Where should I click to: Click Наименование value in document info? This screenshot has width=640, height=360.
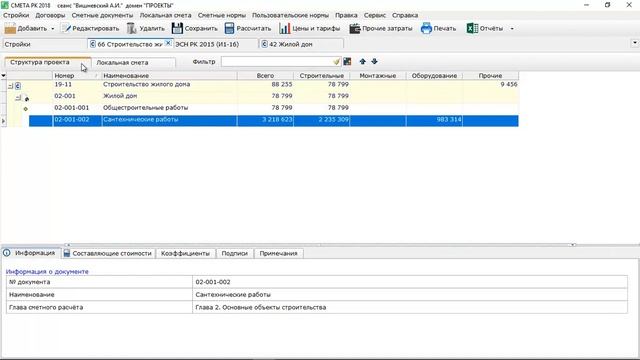pyautogui.click(x=410, y=295)
